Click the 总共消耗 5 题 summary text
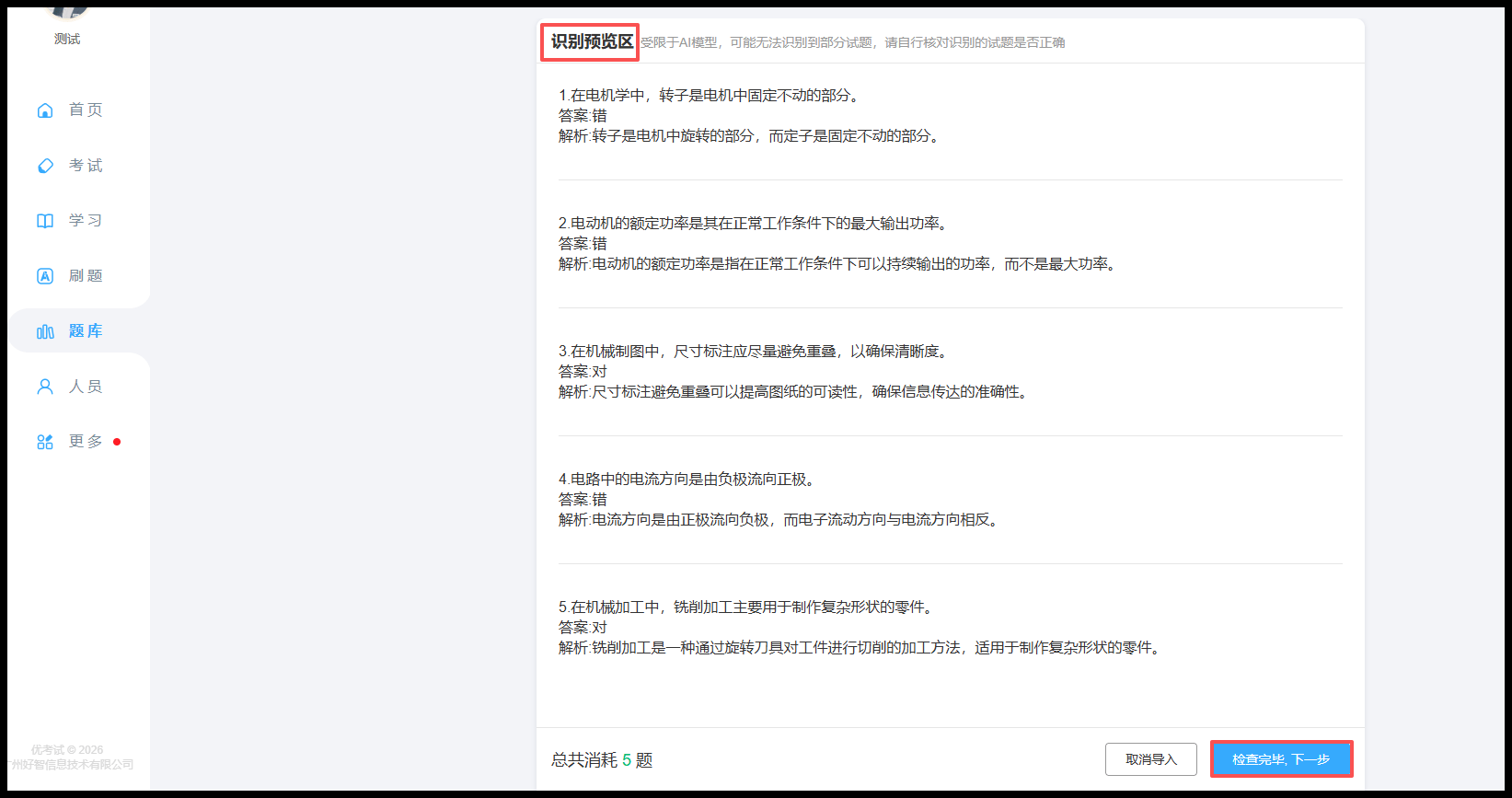Screen dimensions: 1512x798 click(x=602, y=760)
